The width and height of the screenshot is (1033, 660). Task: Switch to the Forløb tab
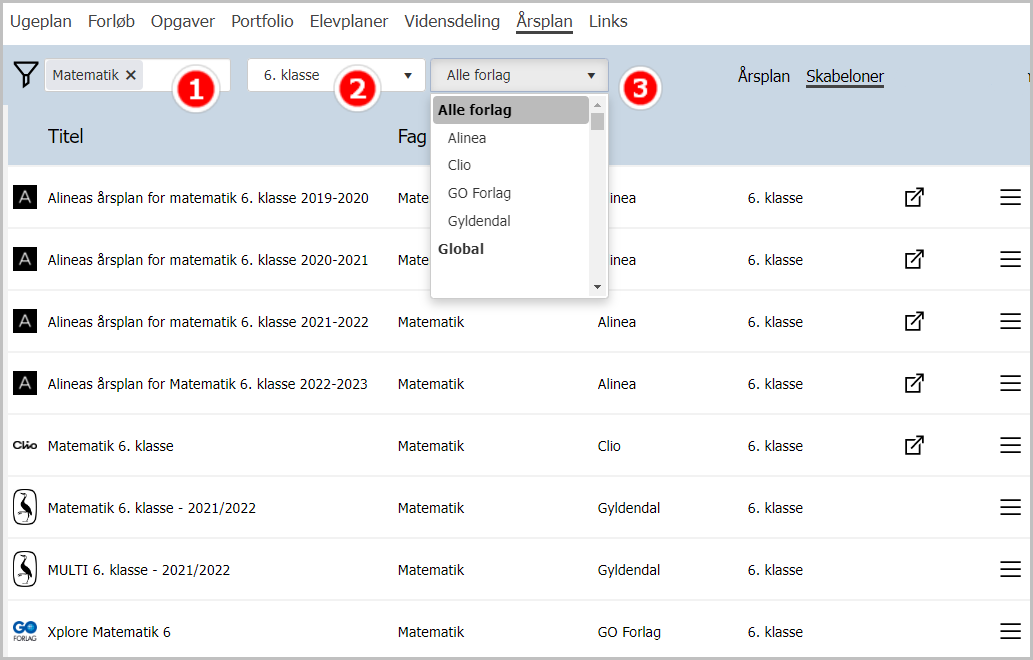111,21
